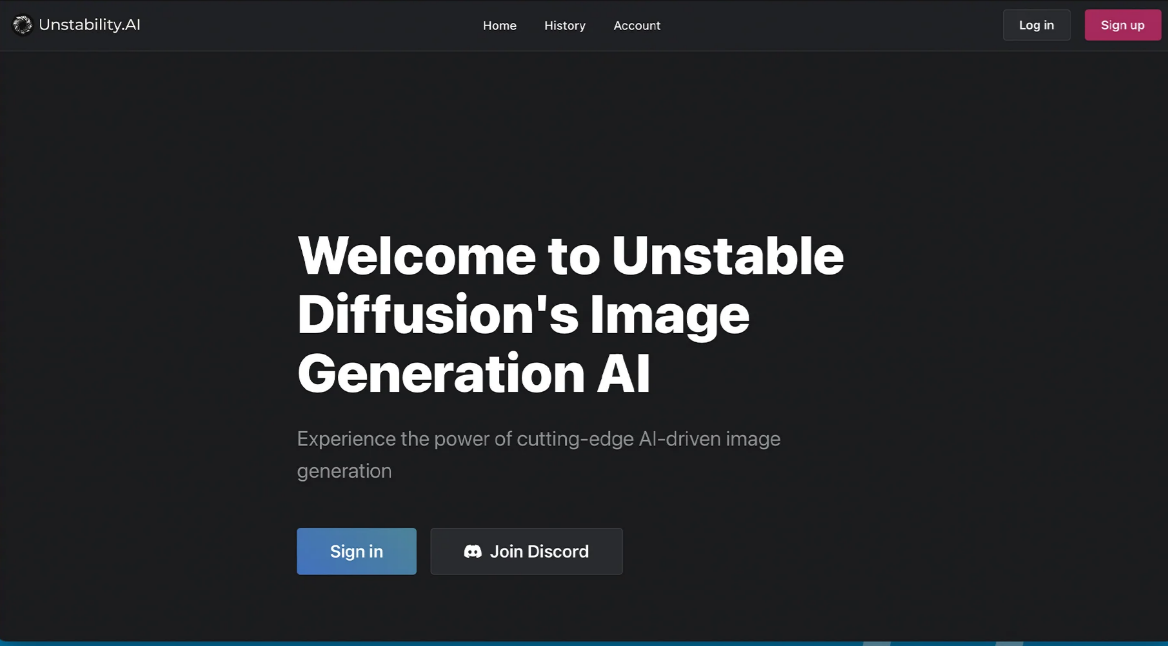The image size is (1168, 646).
Task: Click the word Unstable in the headline
Action: pos(727,255)
